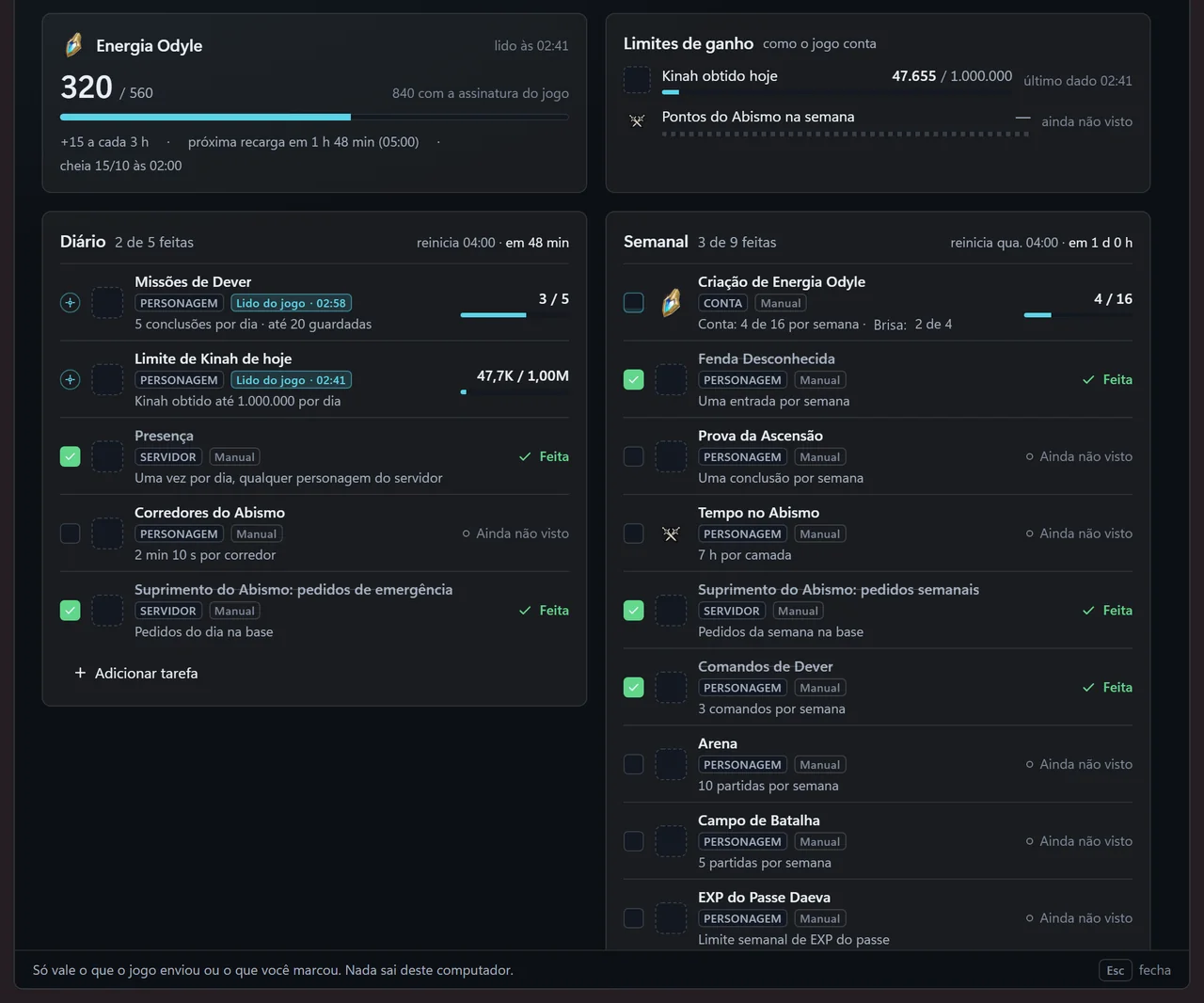Viewport: 1204px width, 1003px height.
Task: Click the '840 com a assinatura do jogo' text
Action: (481, 93)
